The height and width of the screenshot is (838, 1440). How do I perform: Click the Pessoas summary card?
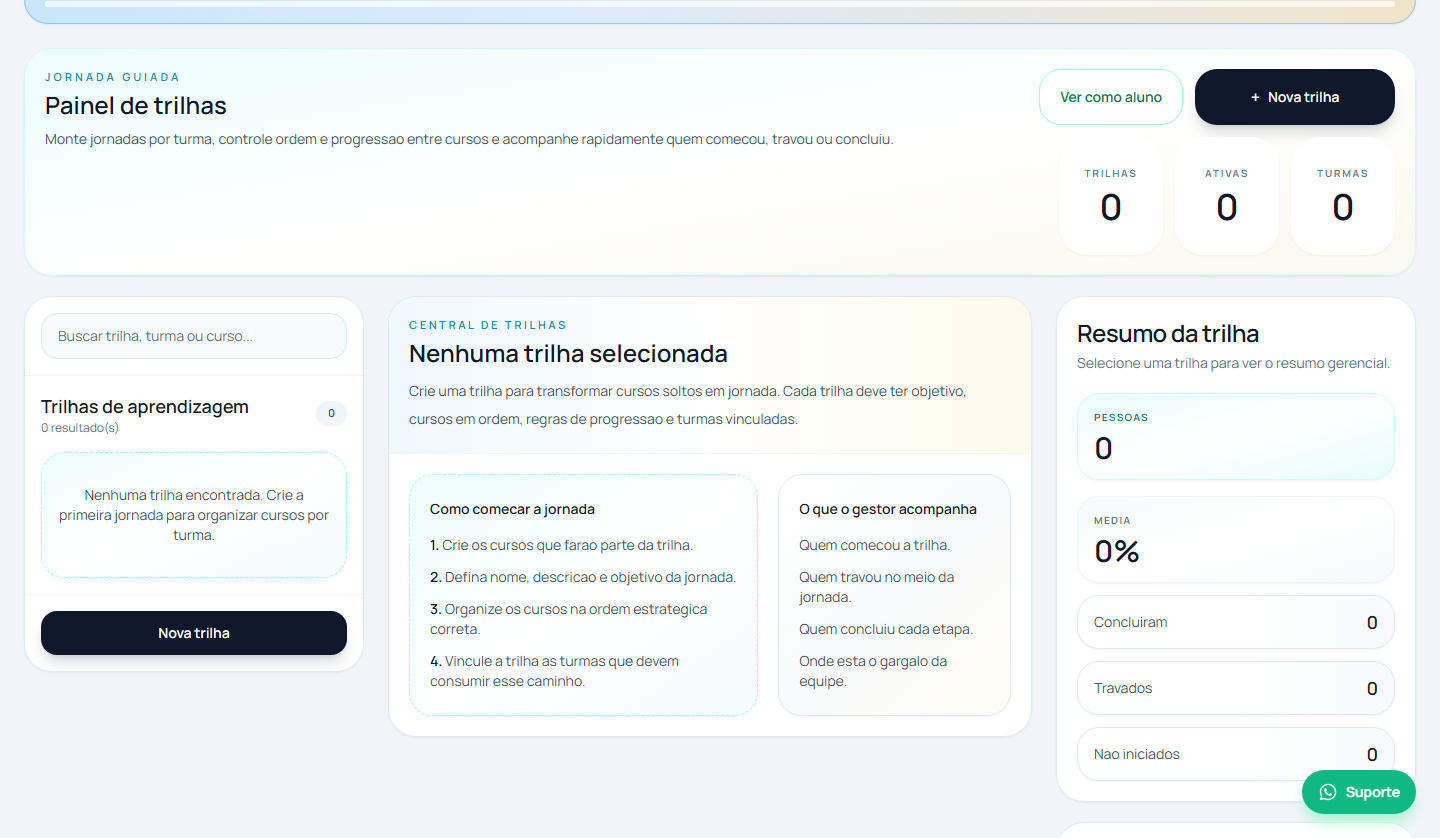click(x=1236, y=437)
